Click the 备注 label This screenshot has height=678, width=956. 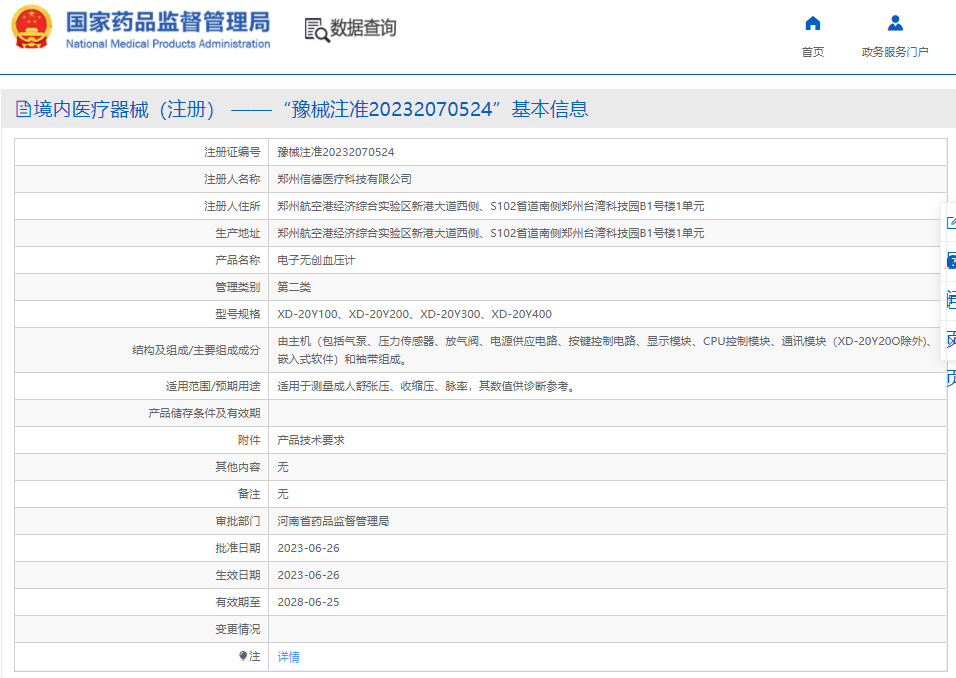pyautogui.click(x=249, y=494)
